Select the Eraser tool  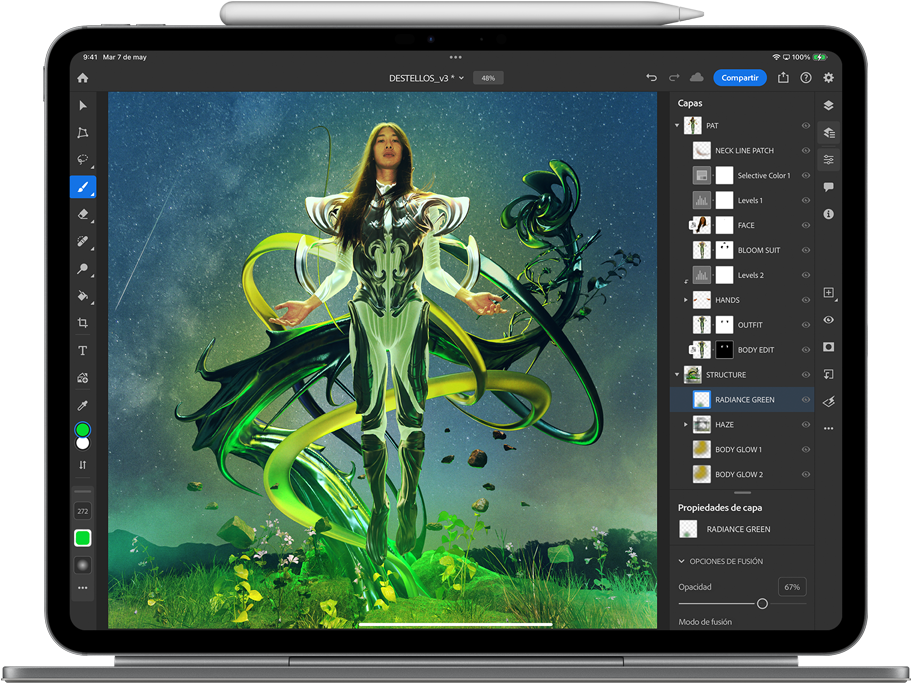pos(83,214)
